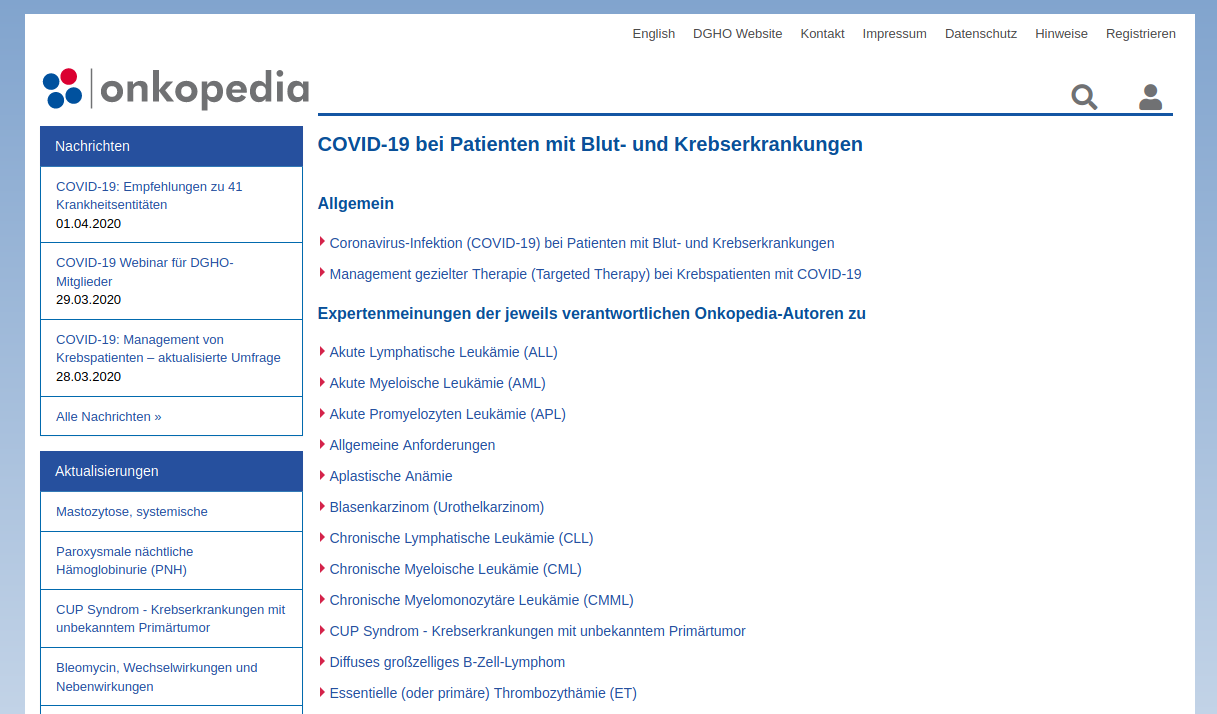Open Management gezielter Therapie (Targeted Therapy) link
This screenshot has width=1217, height=714.
[x=595, y=274]
